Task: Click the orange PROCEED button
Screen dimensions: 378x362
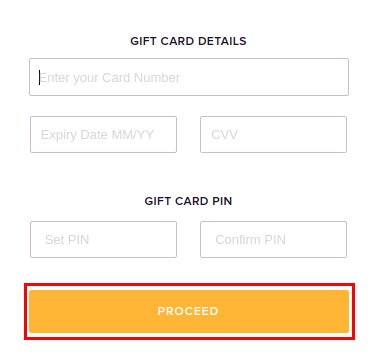Action: click(189, 311)
